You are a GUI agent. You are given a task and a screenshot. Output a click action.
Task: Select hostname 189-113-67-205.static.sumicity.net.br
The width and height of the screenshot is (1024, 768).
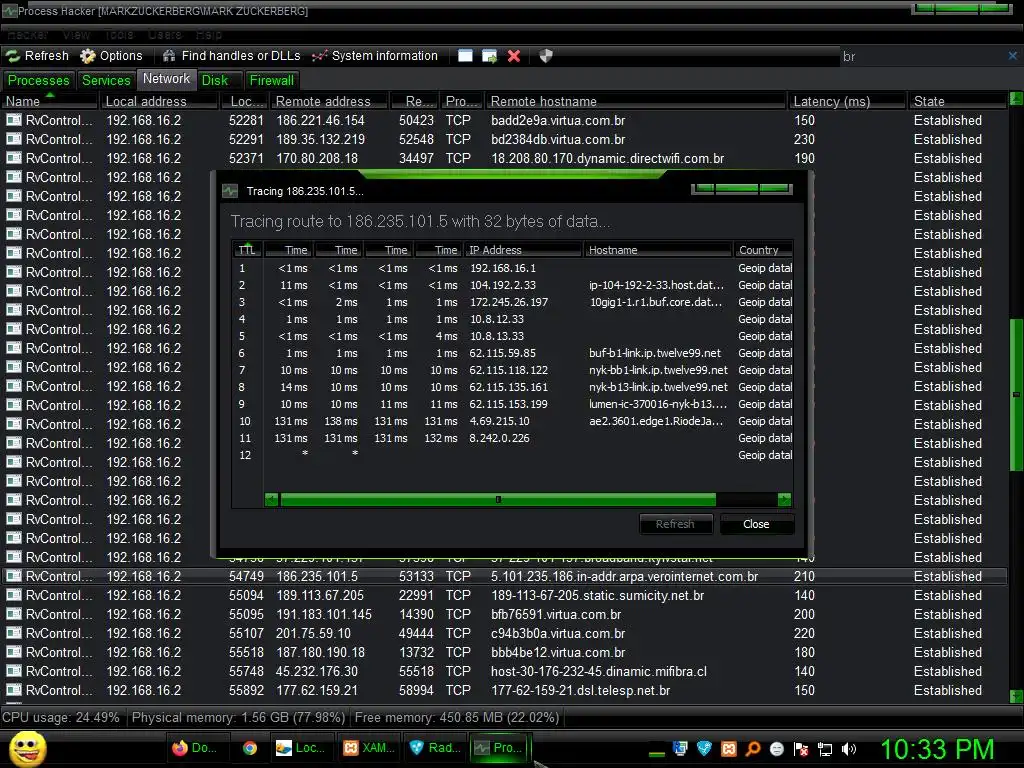click(x=598, y=595)
